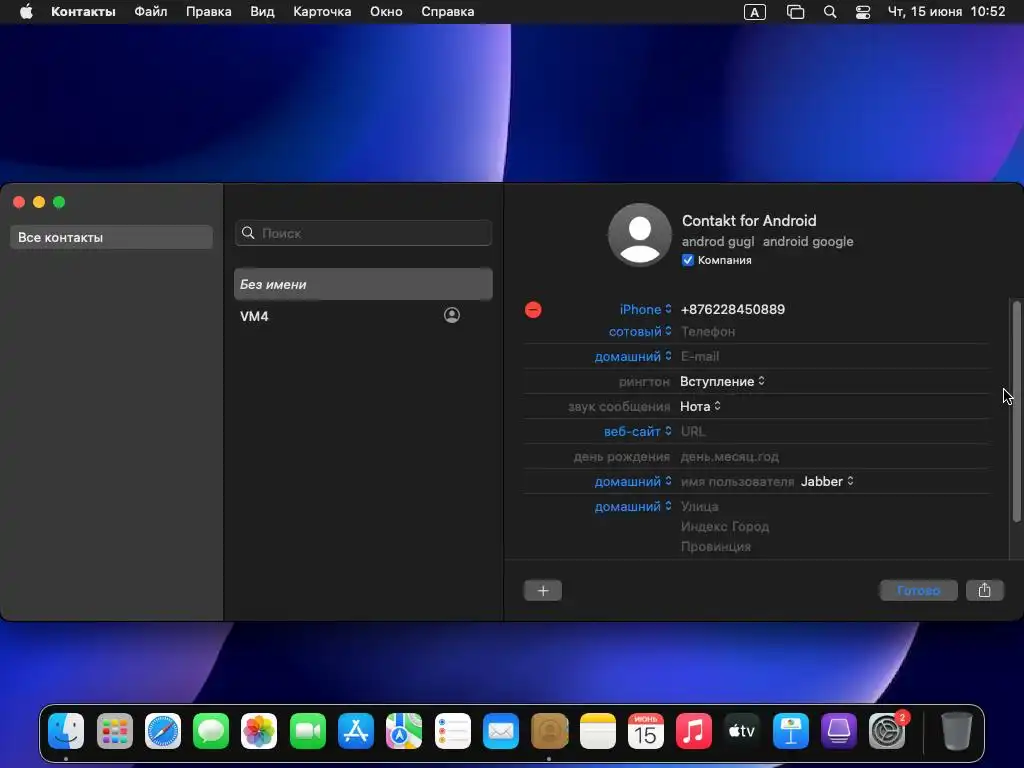This screenshot has height=768, width=1024.
Task: Open the Карточка menu
Action: (322, 12)
